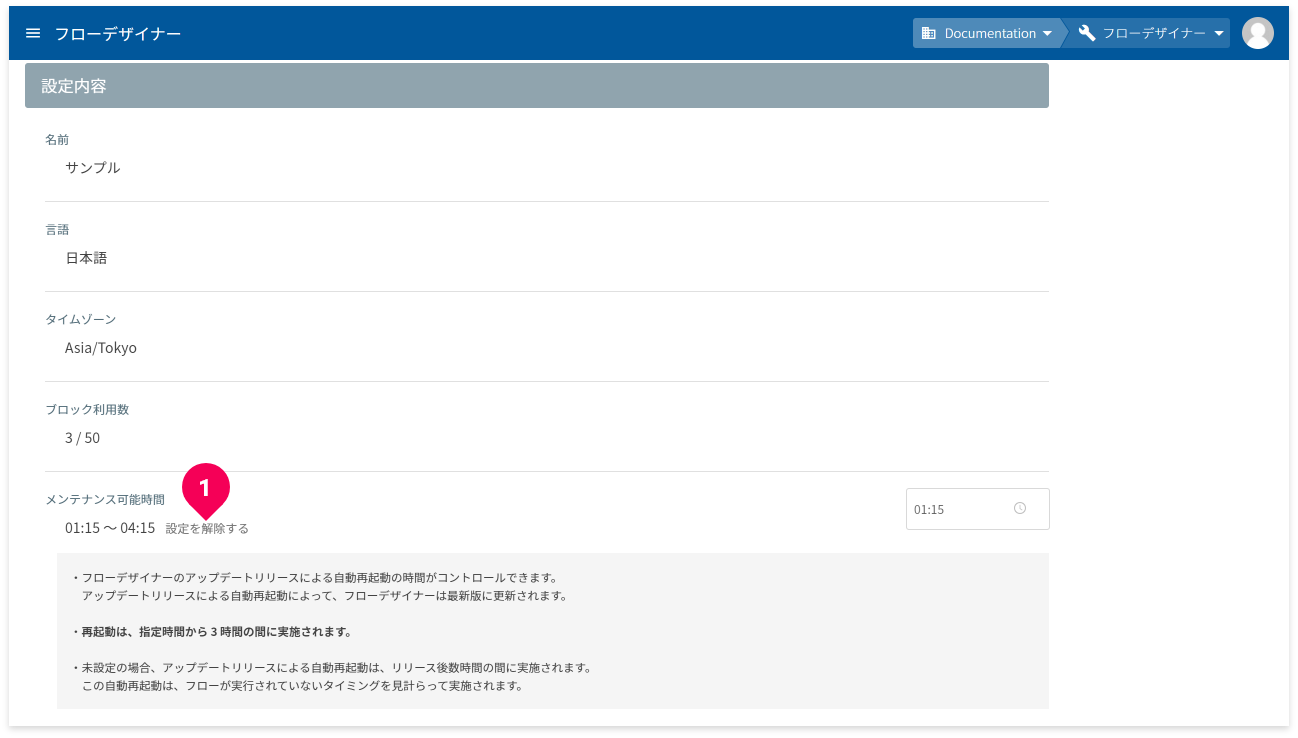This screenshot has width=1298, height=738.
Task: Select the Asia/Tokyo timezone value
Action: point(101,348)
